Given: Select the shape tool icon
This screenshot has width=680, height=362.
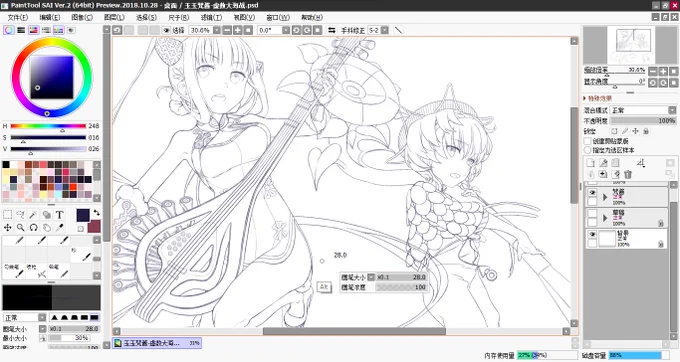Looking at the screenshot, I should (x=46, y=215).
